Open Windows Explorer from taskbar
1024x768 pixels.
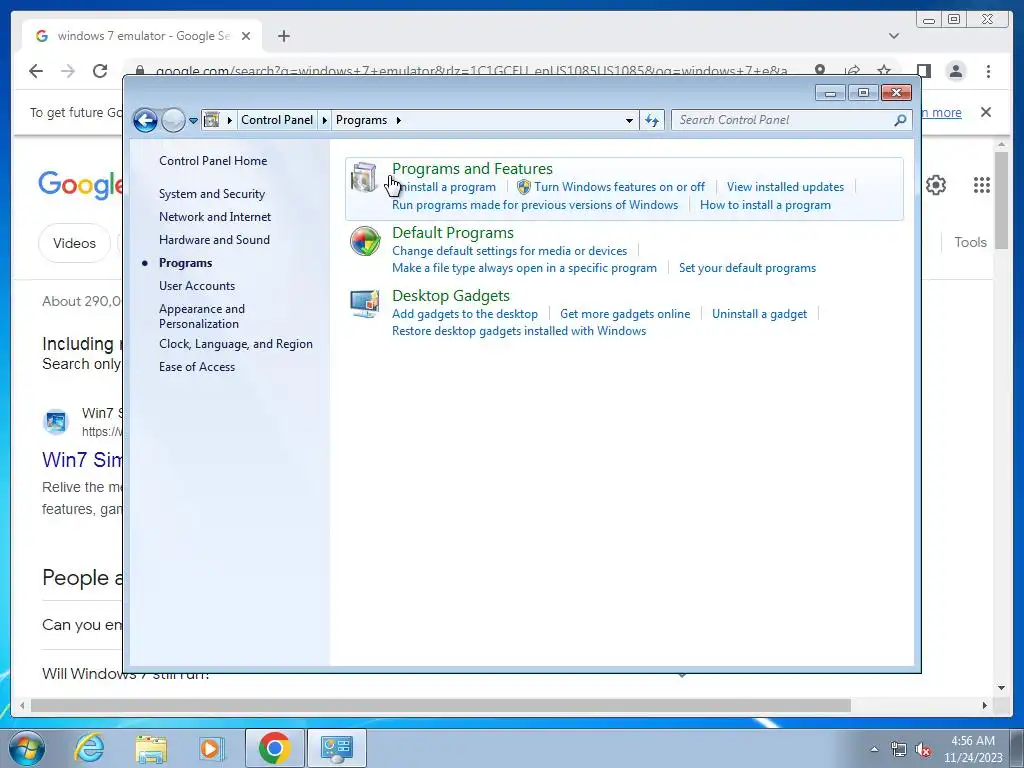[151, 748]
